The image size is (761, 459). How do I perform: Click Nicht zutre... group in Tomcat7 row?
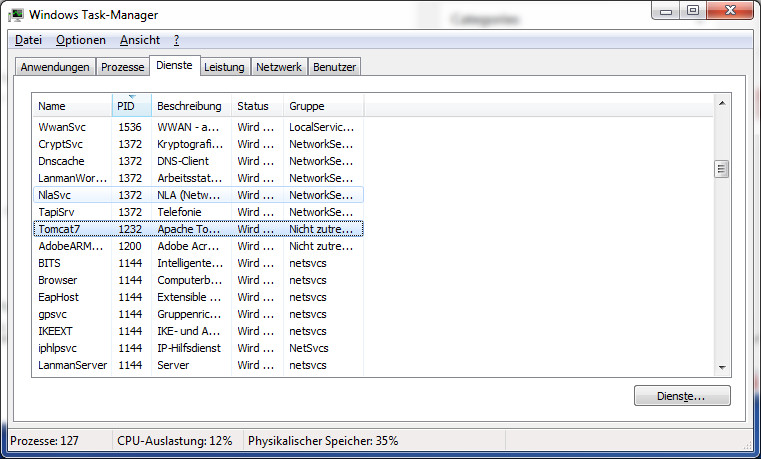pos(321,229)
